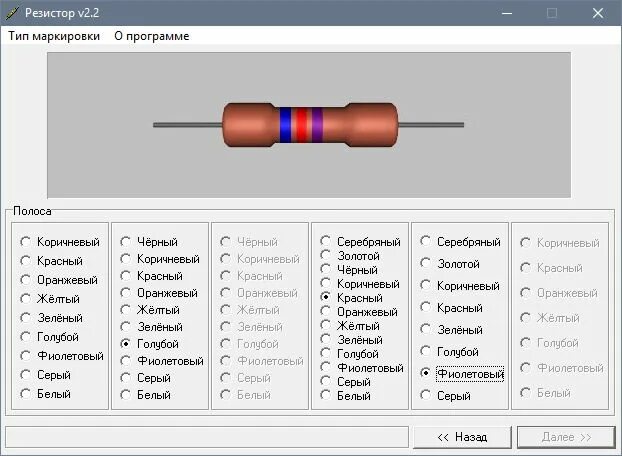Click the Назад button
Viewport: 622px width, 456px height.
462,437
